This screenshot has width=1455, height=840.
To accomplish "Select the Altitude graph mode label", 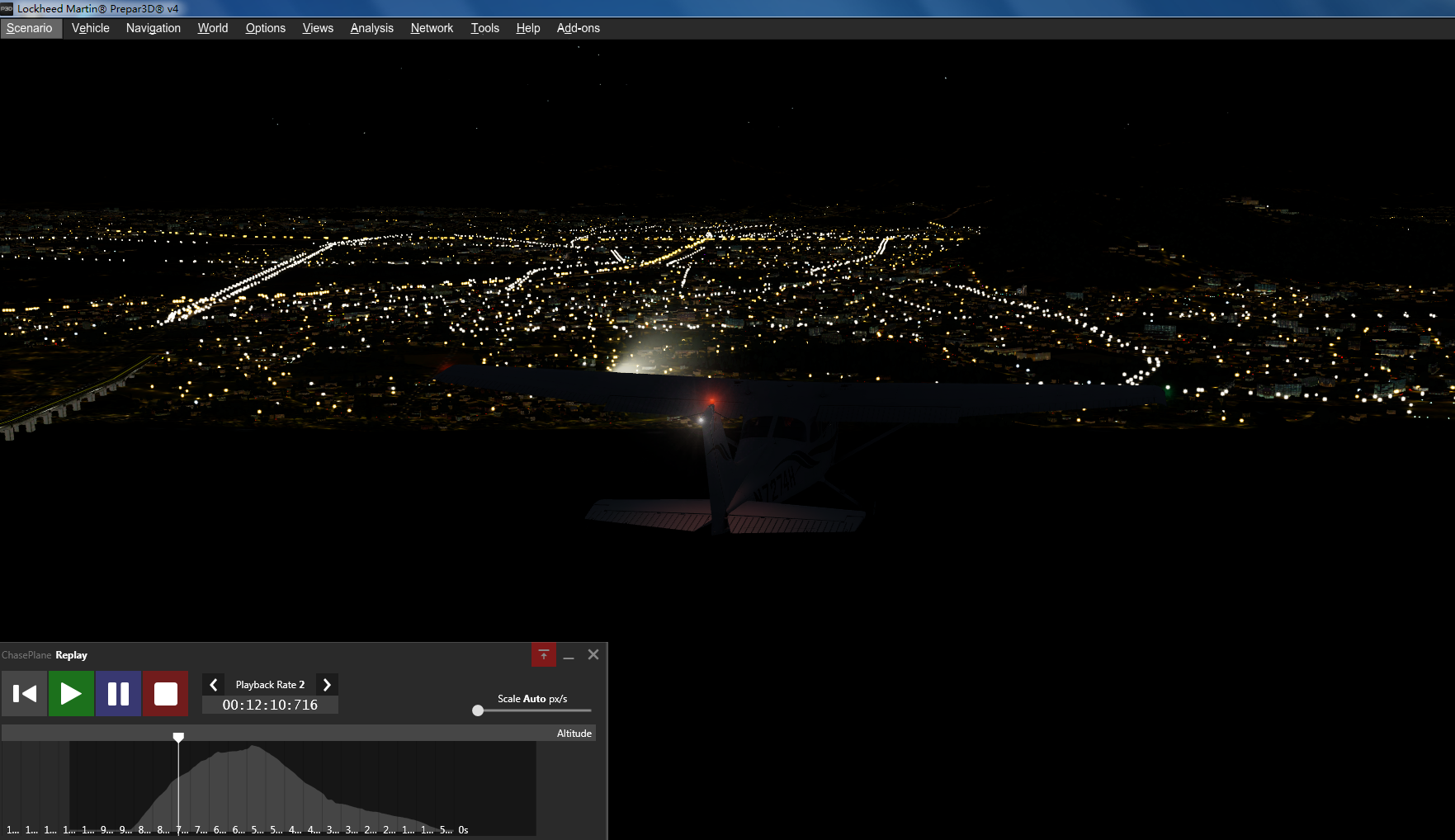I will 574,733.
